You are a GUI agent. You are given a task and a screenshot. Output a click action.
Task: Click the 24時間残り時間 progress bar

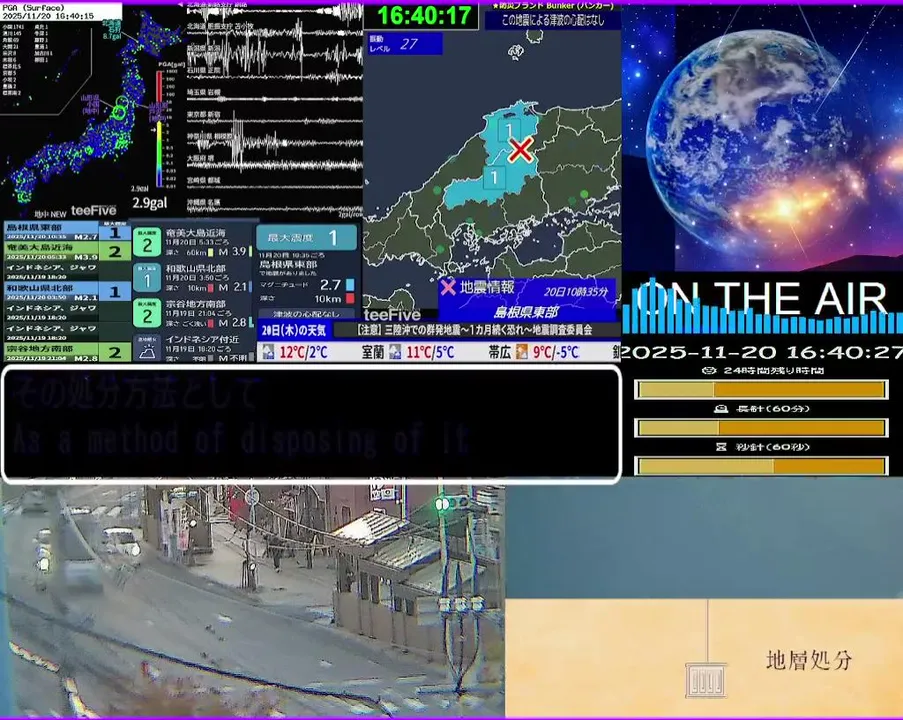[761, 390]
